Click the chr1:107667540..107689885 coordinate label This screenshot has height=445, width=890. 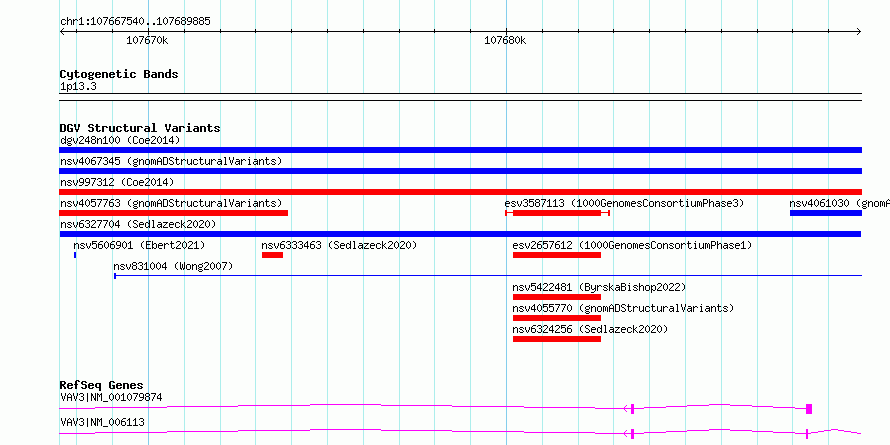pyautogui.click(x=135, y=22)
